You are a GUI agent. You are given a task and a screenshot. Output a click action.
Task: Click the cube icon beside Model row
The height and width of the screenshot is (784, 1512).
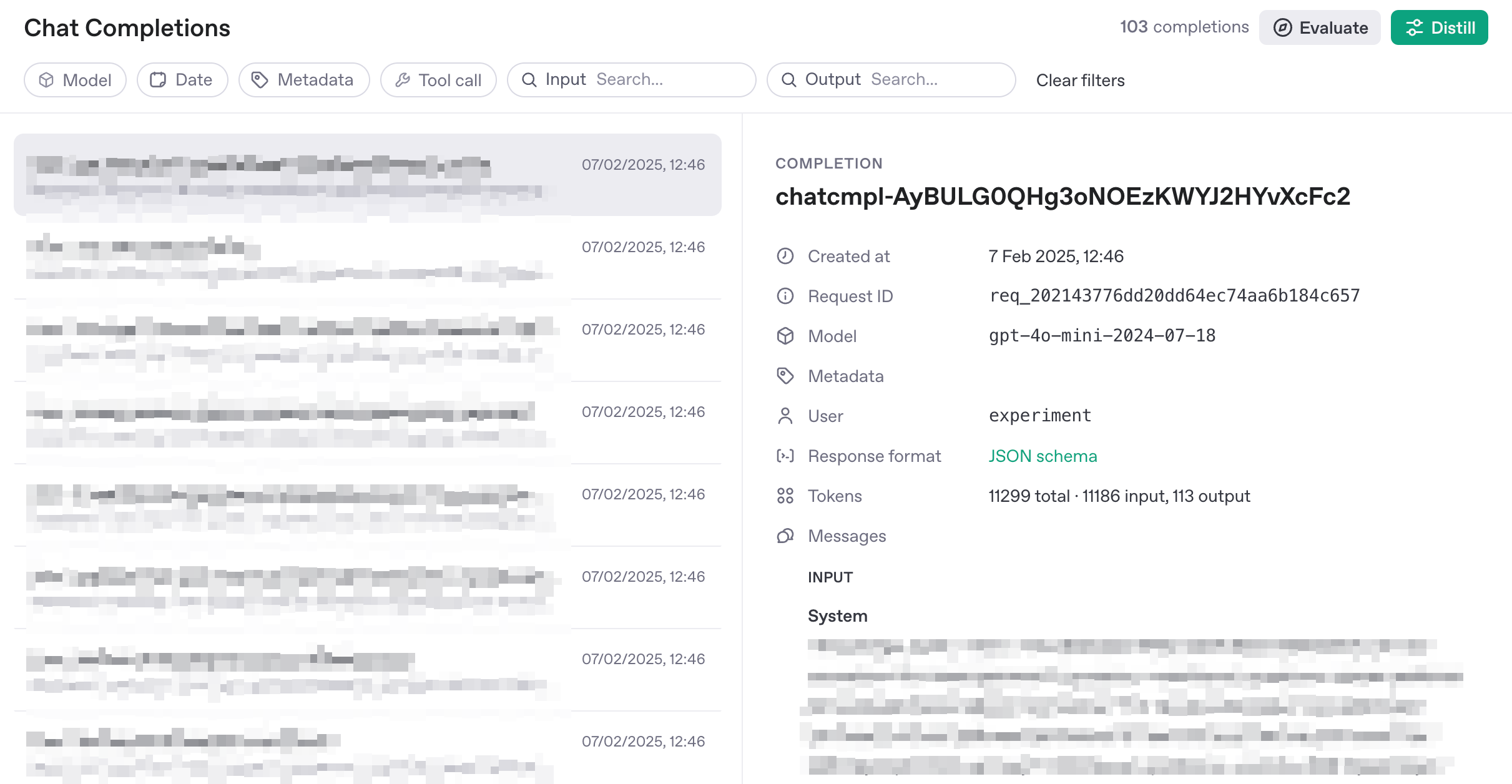[785, 336]
